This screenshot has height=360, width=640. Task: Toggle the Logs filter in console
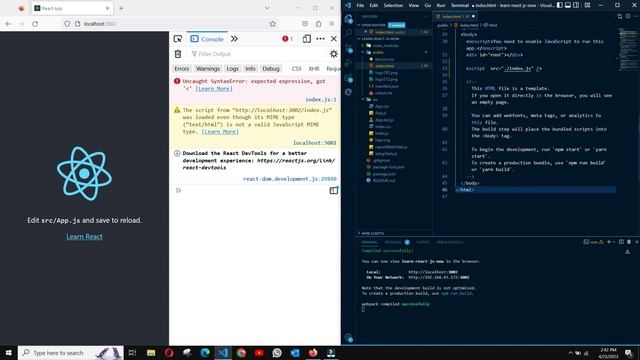click(x=232, y=69)
